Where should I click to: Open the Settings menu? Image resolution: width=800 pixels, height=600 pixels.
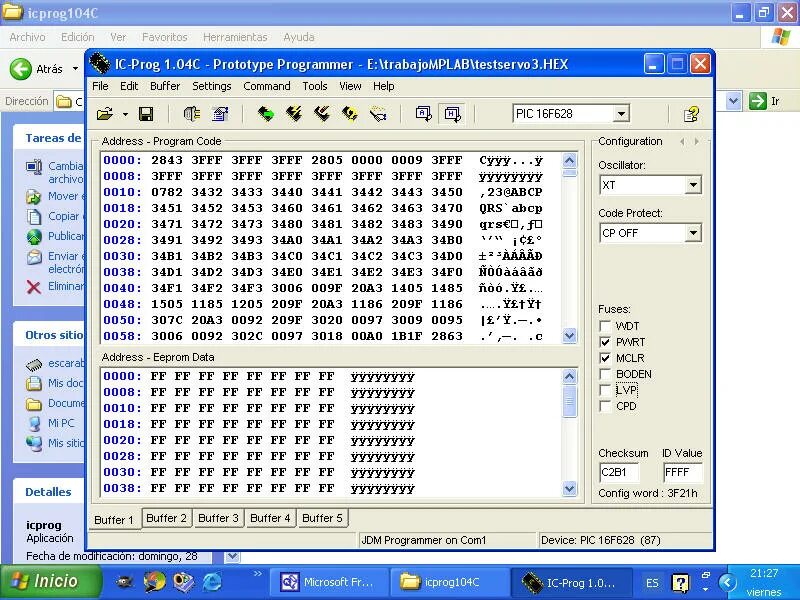coord(212,86)
